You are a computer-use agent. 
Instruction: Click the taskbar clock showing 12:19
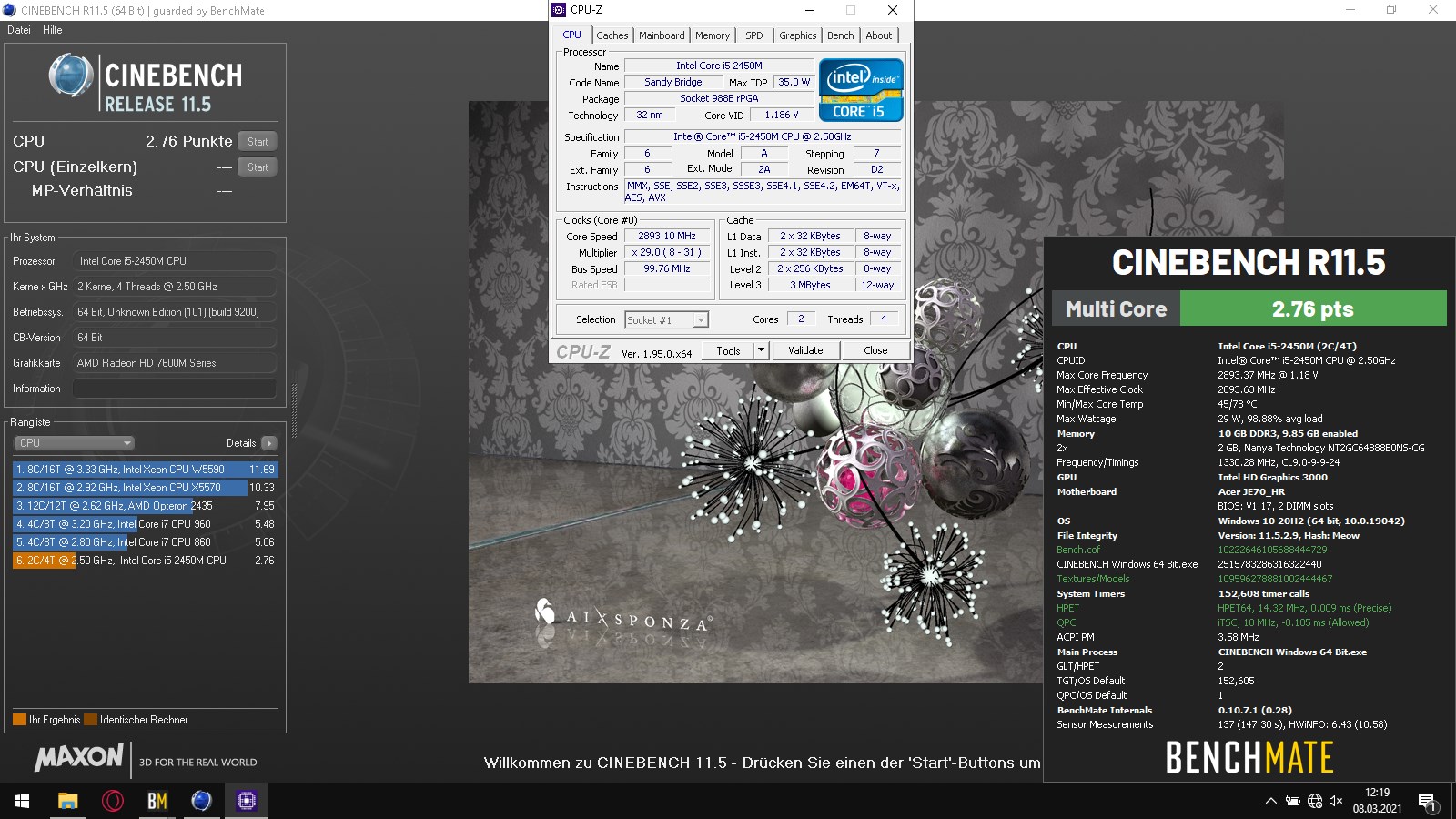(1377, 801)
